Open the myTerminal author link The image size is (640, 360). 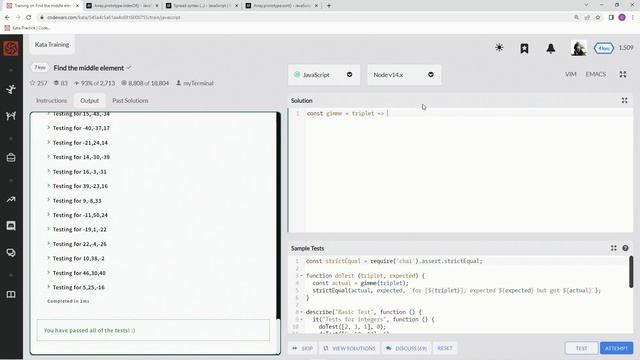(198, 83)
